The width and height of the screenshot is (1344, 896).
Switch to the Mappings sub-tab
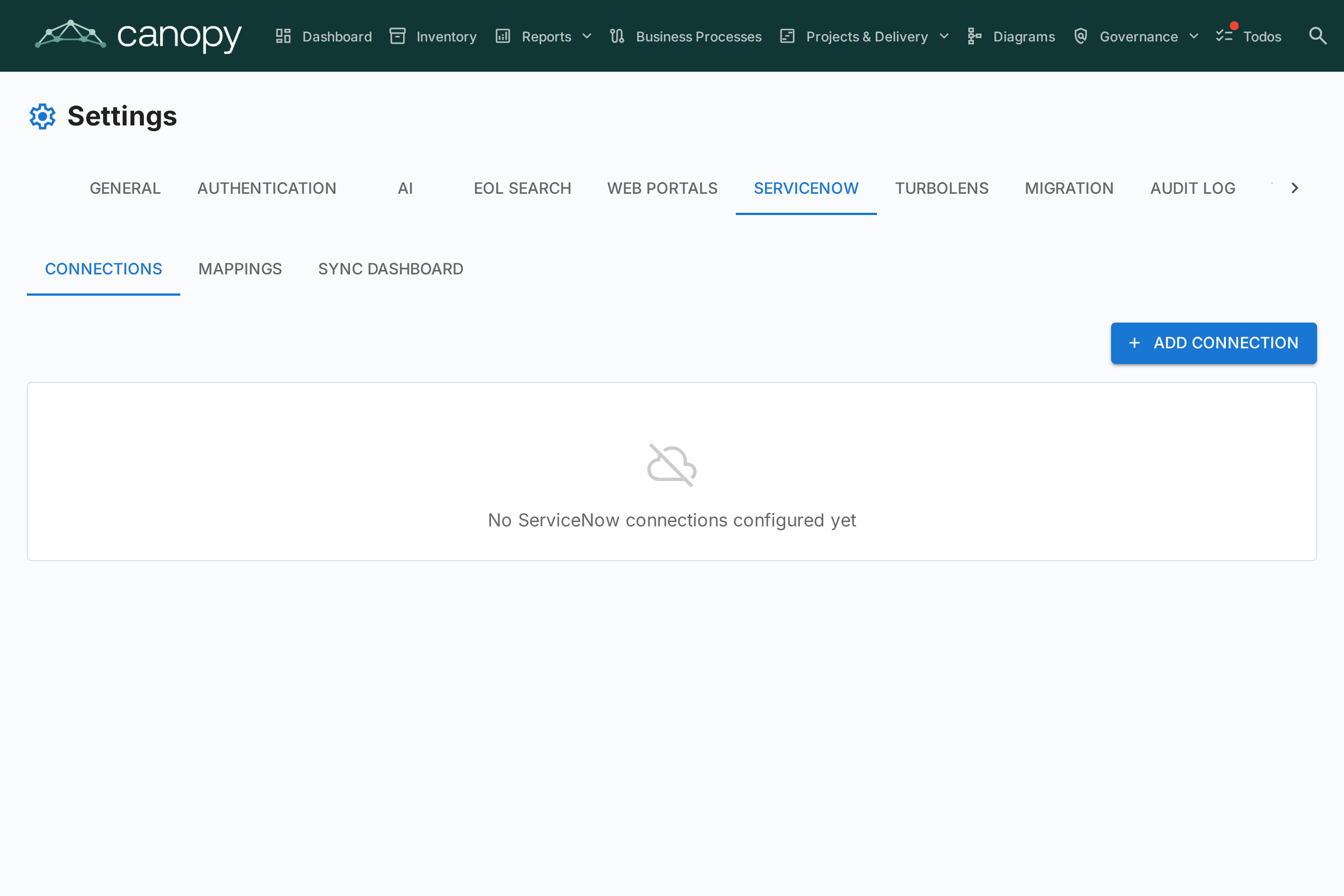point(240,269)
